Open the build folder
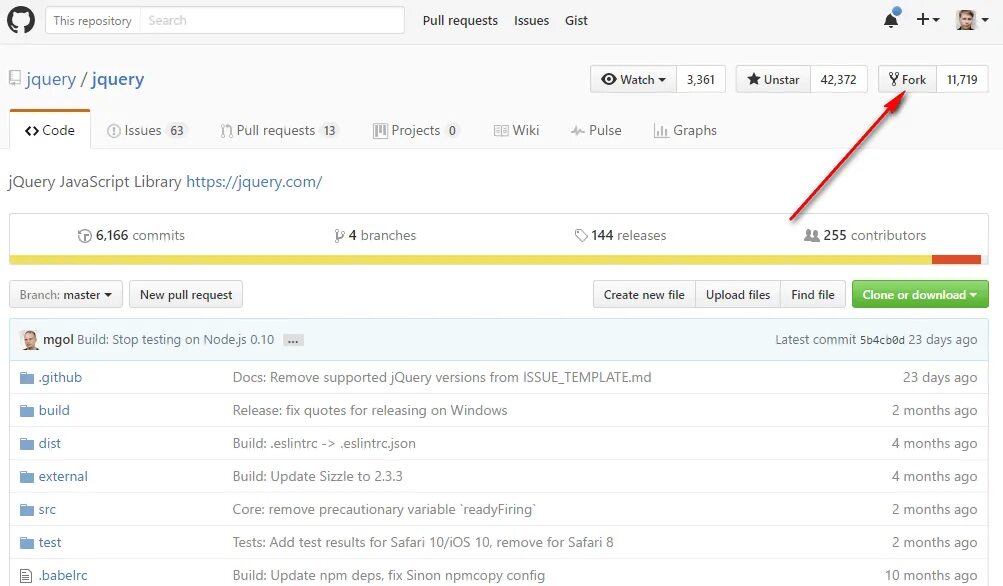 pyautogui.click(x=54, y=410)
